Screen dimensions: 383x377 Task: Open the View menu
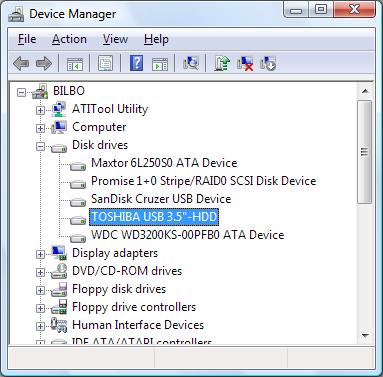coord(115,39)
